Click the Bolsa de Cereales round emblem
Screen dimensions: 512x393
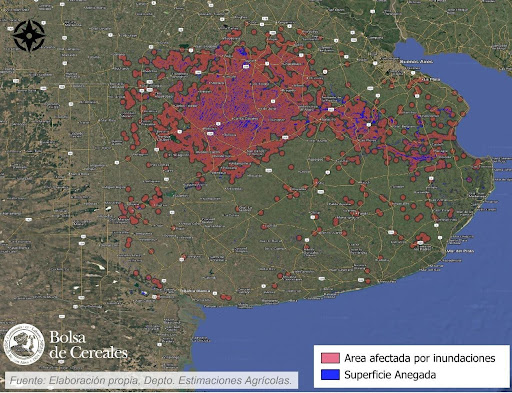click(x=24, y=344)
